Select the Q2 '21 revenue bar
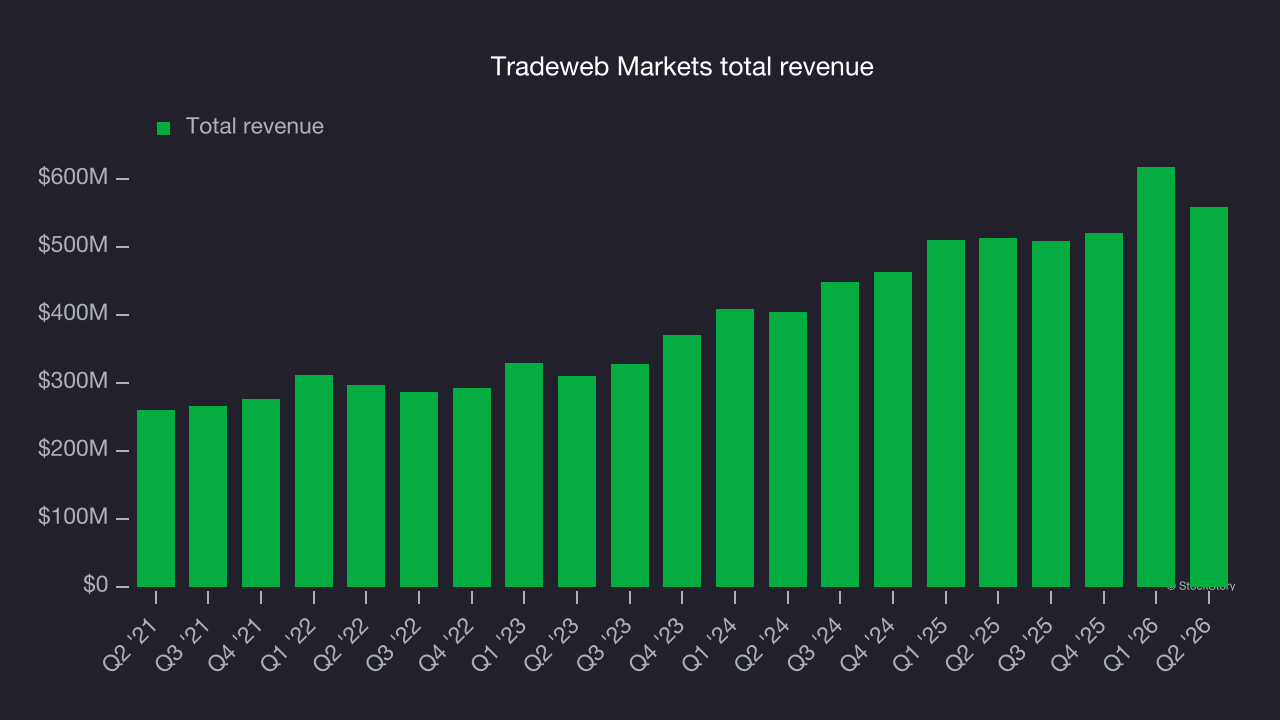This screenshot has height=720, width=1280. point(156,498)
